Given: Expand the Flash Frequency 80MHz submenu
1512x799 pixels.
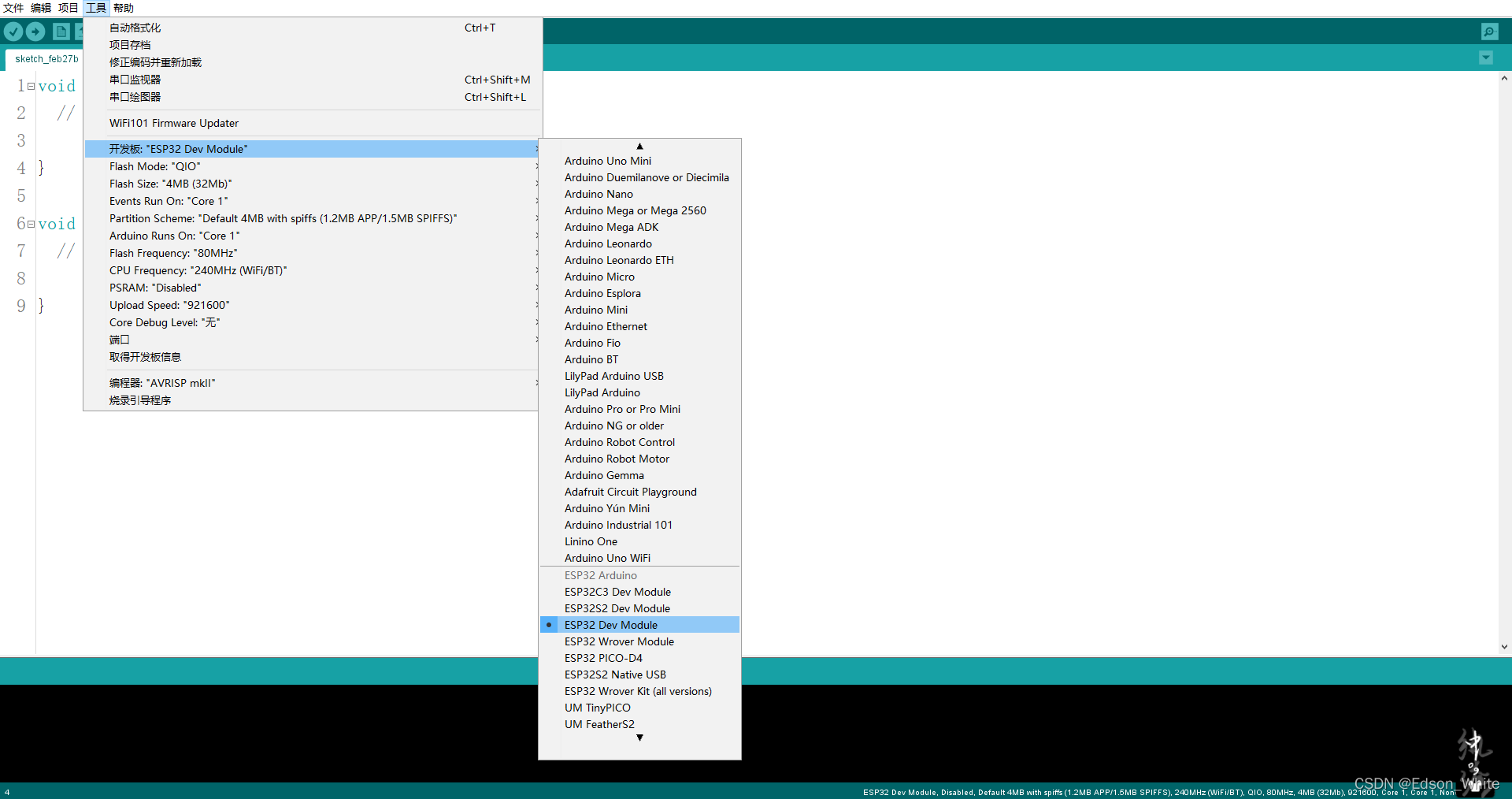Looking at the screenshot, I should pos(313,253).
